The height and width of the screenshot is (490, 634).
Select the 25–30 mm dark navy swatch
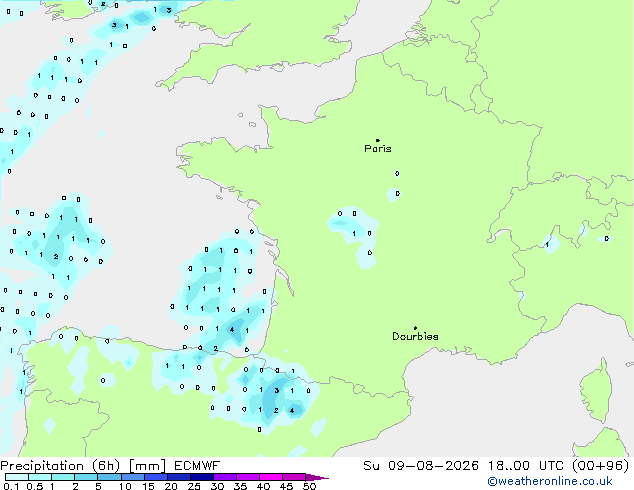click(x=202, y=477)
